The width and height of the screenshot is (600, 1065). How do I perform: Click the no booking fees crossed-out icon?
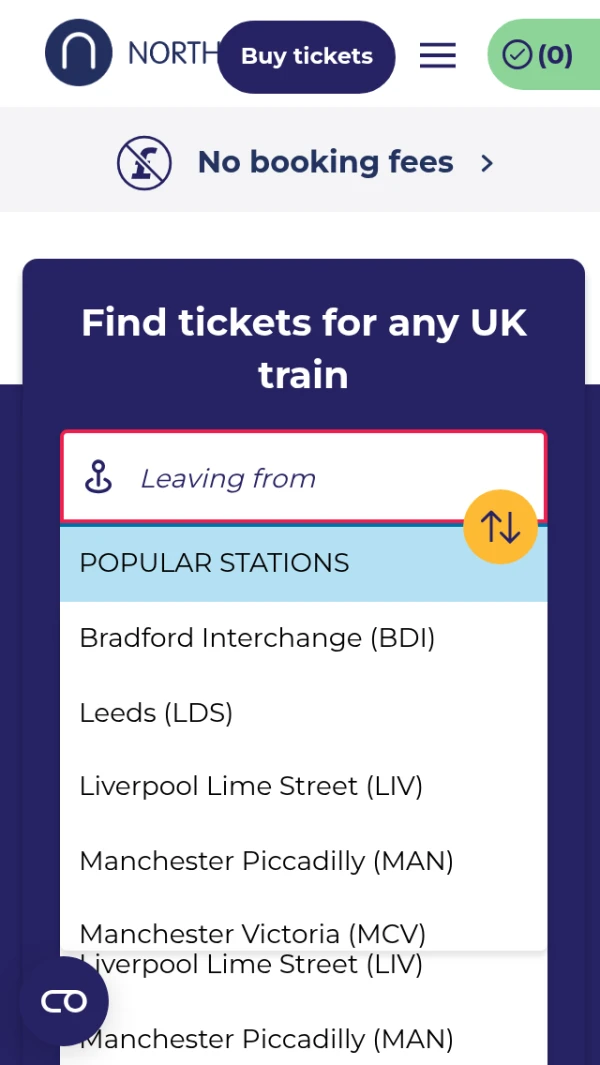[x=144, y=162]
